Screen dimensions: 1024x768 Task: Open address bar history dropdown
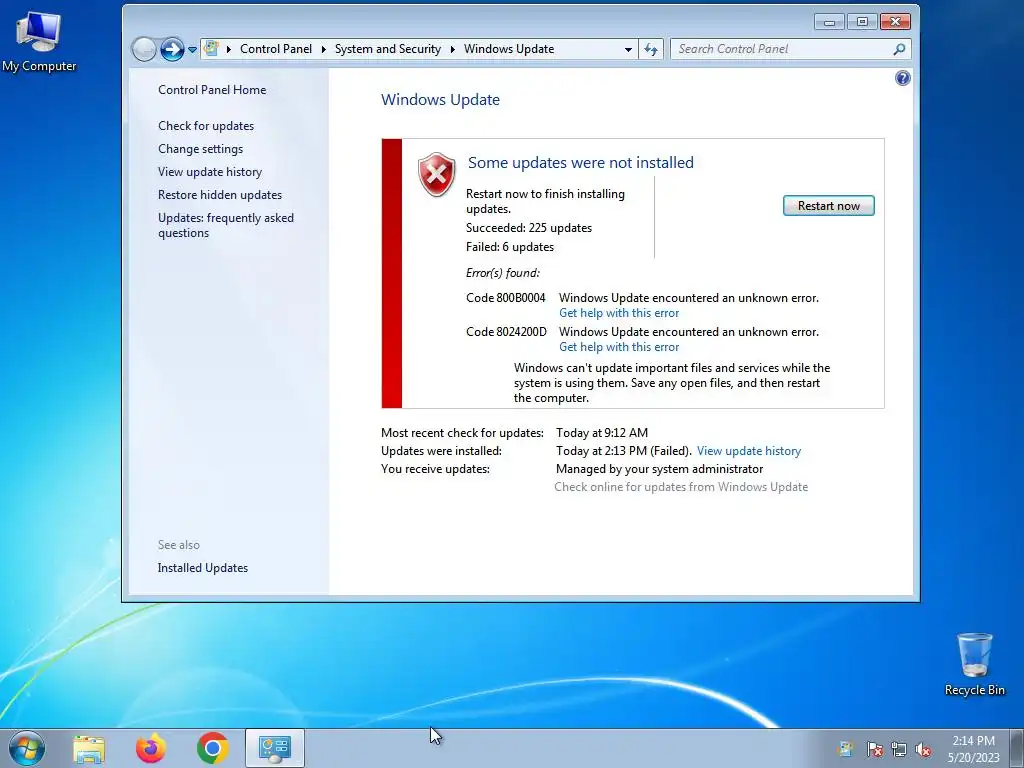point(628,49)
